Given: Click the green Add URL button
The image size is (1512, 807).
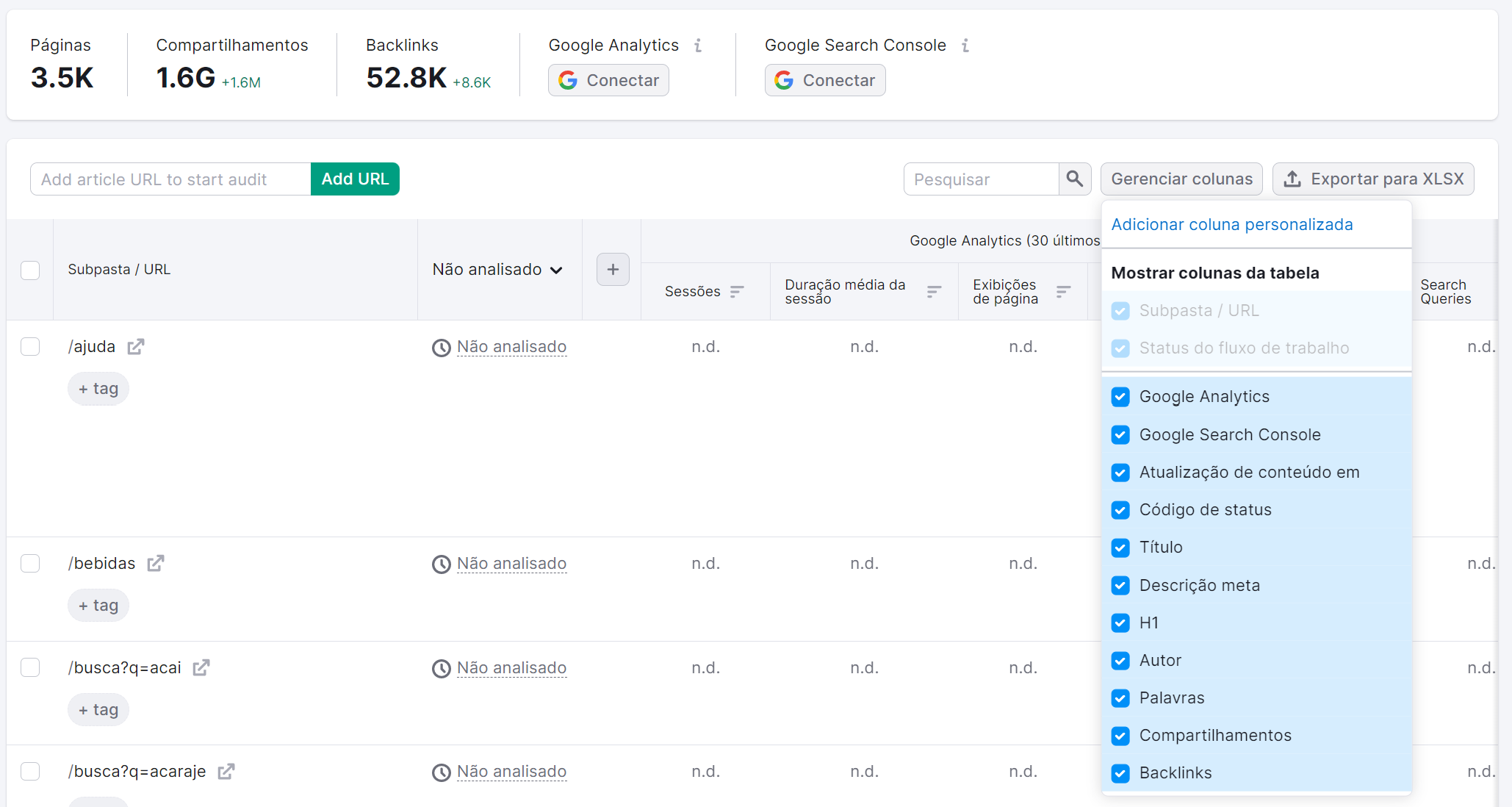Looking at the screenshot, I should (x=355, y=179).
